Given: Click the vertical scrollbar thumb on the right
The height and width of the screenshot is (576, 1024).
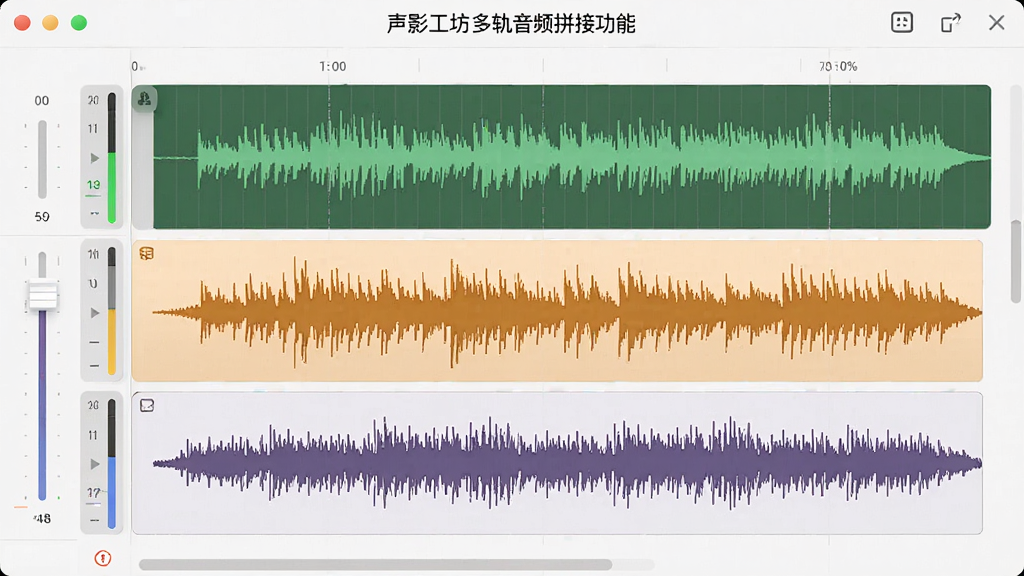Looking at the screenshot, I should pyautogui.click(x=1016, y=261).
